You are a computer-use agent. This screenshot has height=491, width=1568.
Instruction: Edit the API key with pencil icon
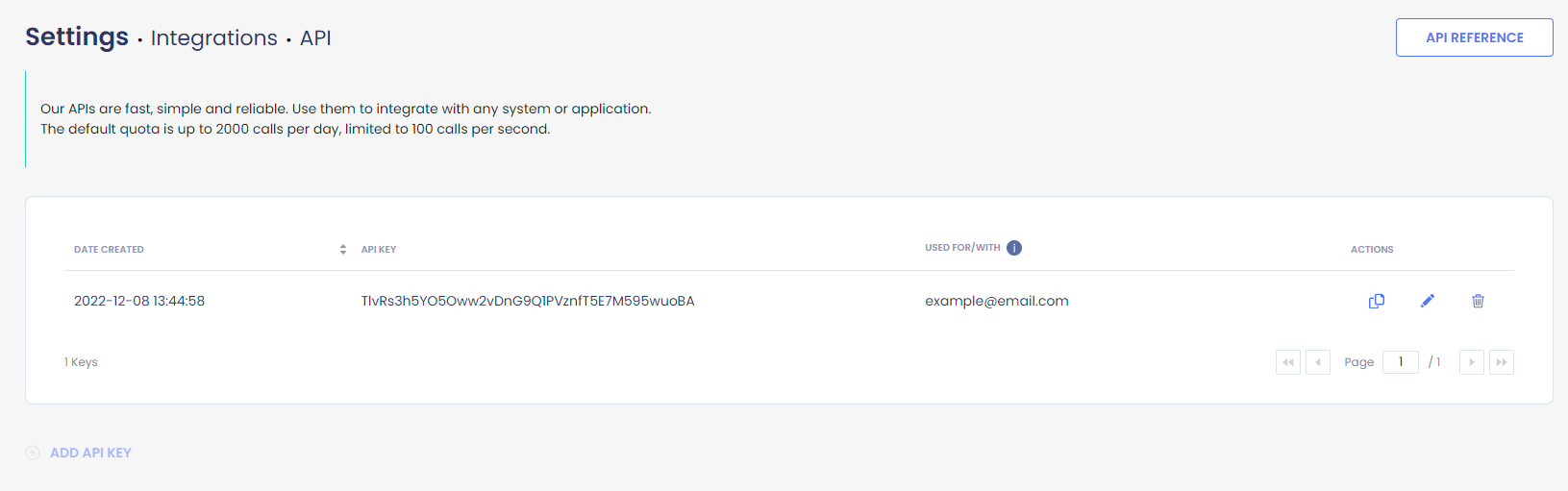(x=1428, y=301)
